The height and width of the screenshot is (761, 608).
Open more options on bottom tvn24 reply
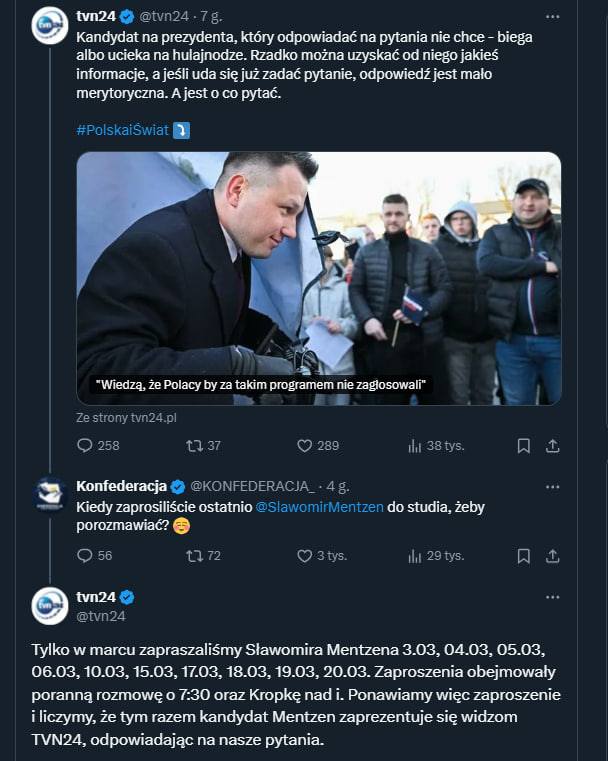[553, 597]
